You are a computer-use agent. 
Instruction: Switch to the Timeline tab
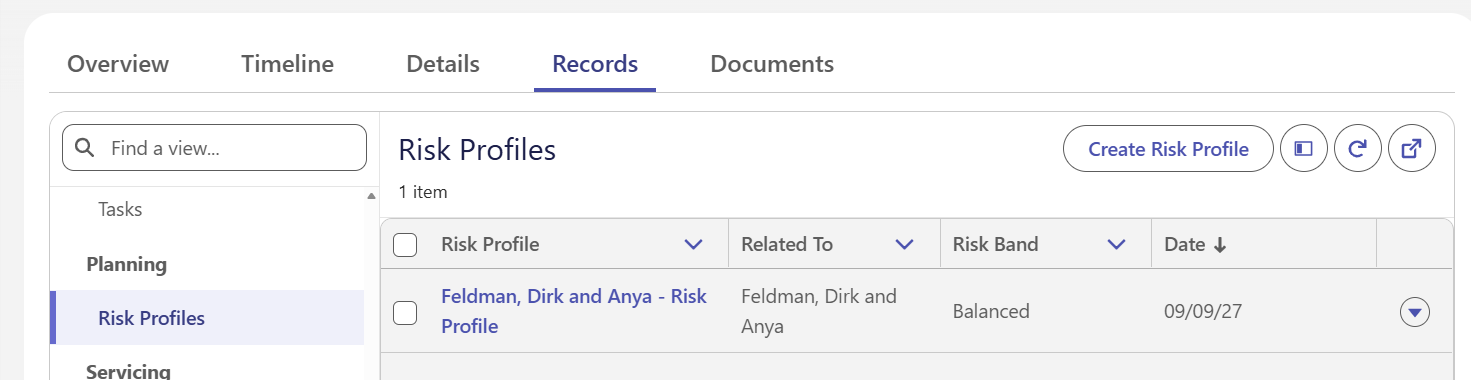287,64
